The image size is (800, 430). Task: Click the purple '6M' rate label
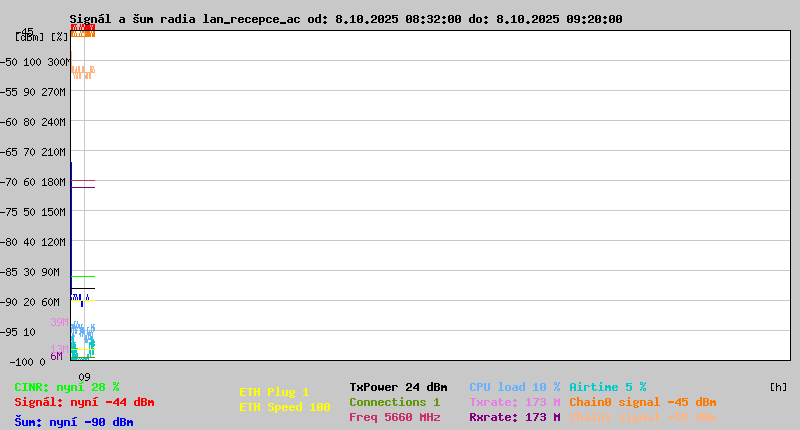(x=56, y=356)
